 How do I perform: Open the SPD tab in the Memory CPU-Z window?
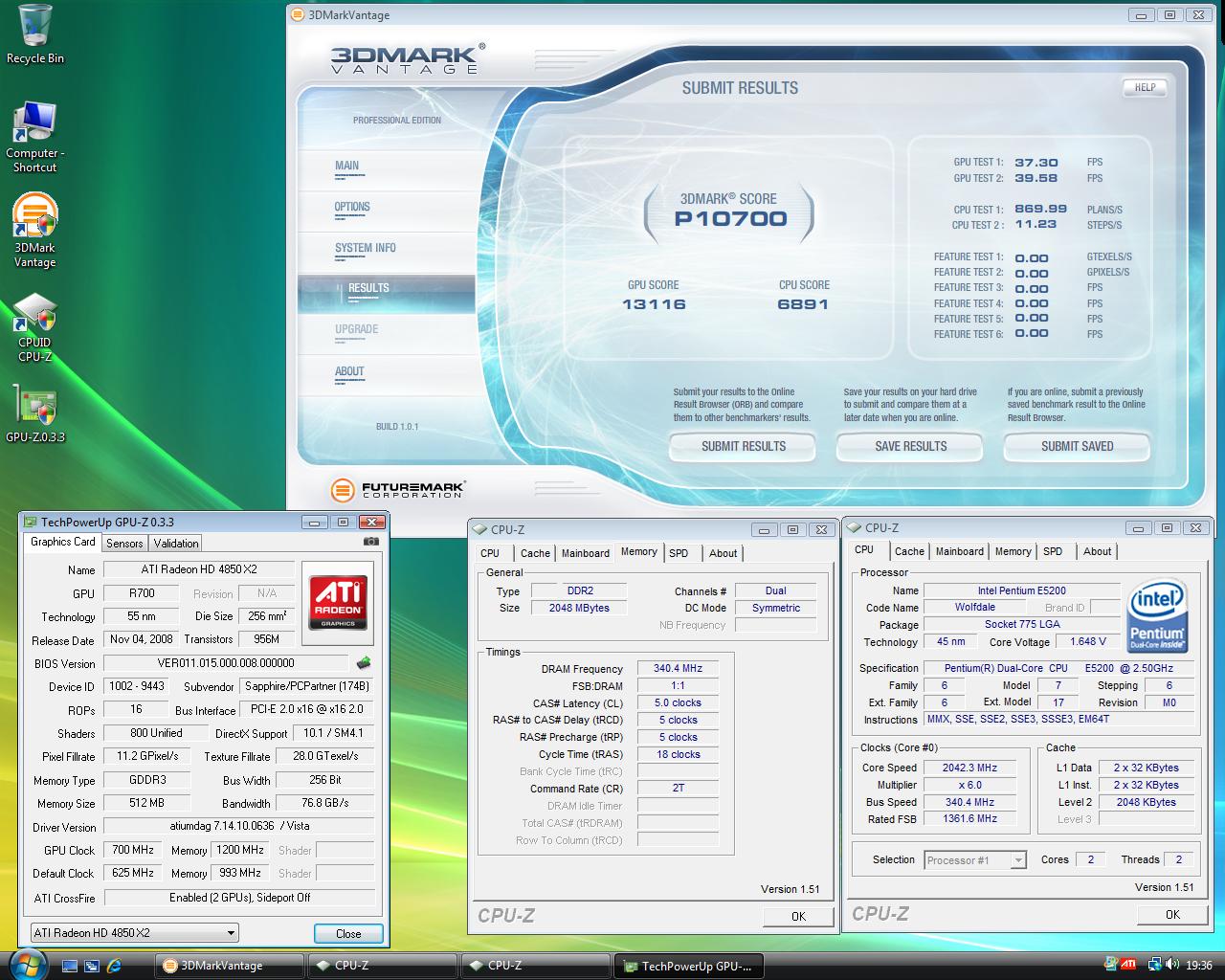click(x=679, y=553)
